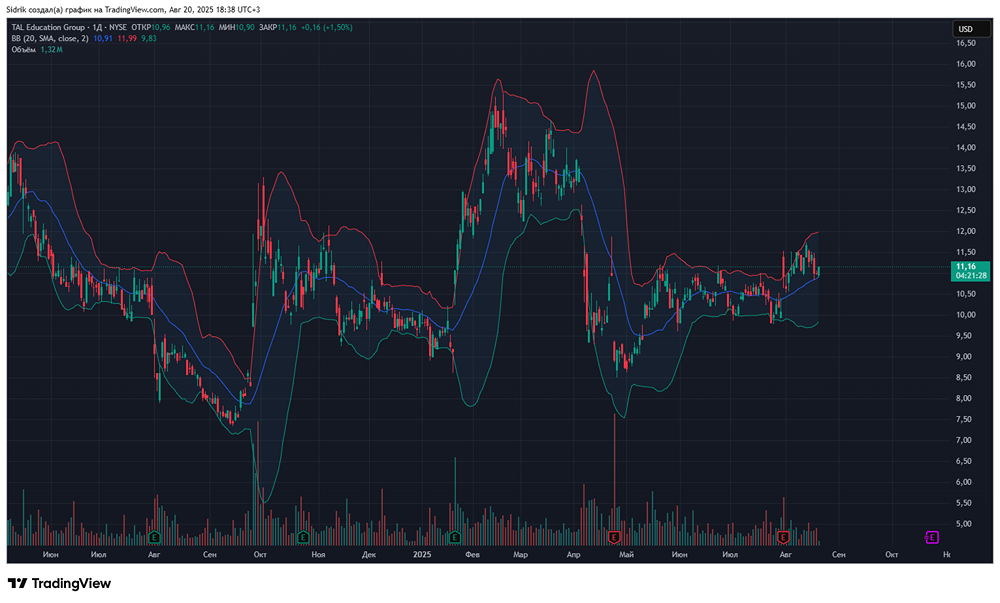The width and height of the screenshot is (1000, 603).
Task: Select the green earnings marker below August 2024
Action: point(152,537)
